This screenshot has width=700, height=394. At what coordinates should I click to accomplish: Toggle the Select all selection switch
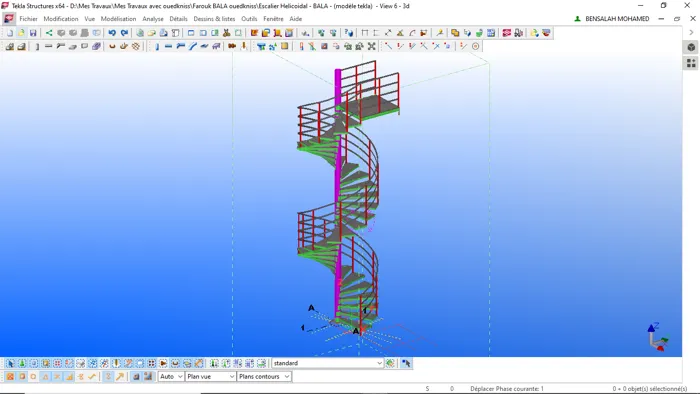(10, 363)
